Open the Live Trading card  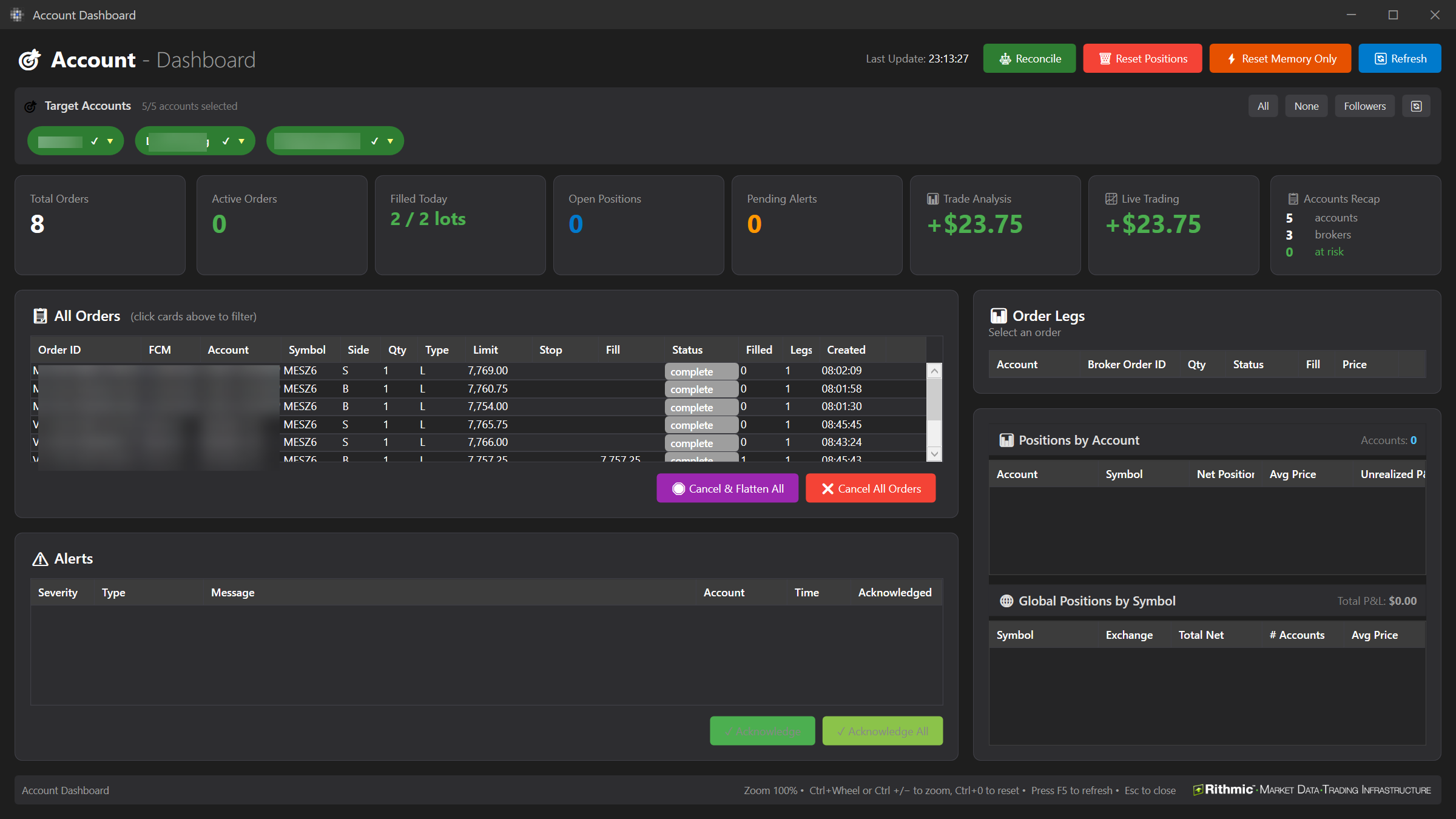pyautogui.click(x=1174, y=225)
